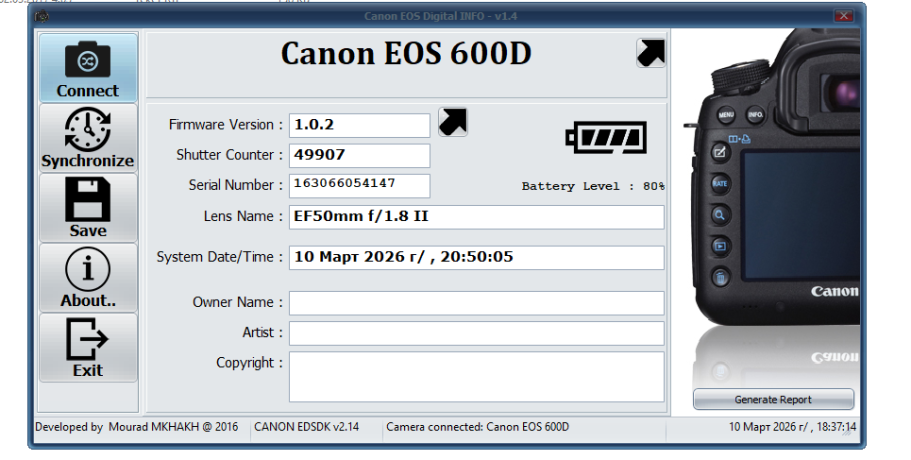
Task: Focus the Copyright text area
Action: [476, 376]
